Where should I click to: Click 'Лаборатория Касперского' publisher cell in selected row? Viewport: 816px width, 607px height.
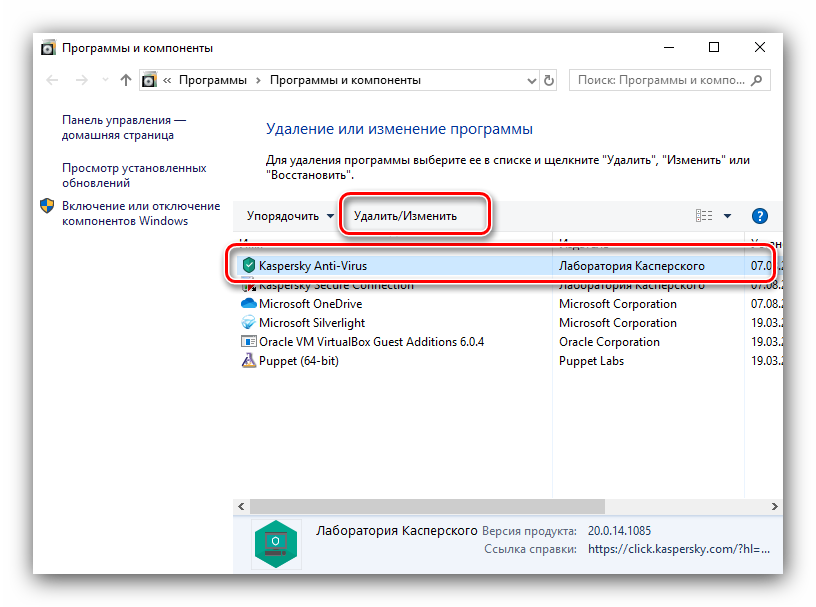tap(632, 266)
